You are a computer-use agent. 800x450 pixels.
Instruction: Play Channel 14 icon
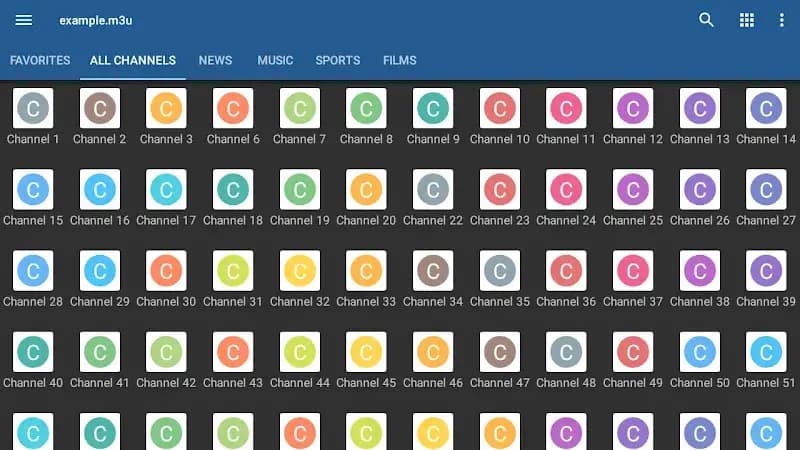click(x=766, y=108)
